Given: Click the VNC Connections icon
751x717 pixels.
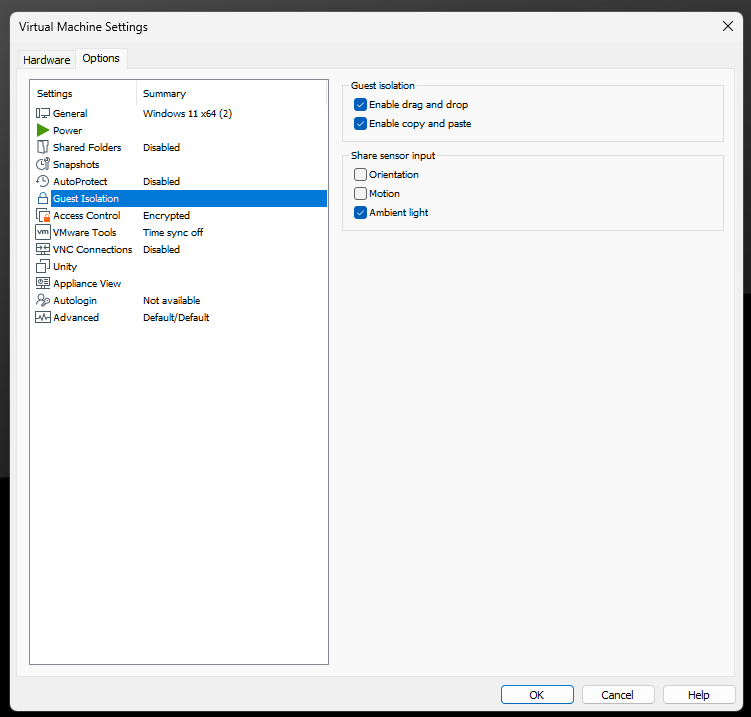Looking at the screenshot, I should (42, 250).
